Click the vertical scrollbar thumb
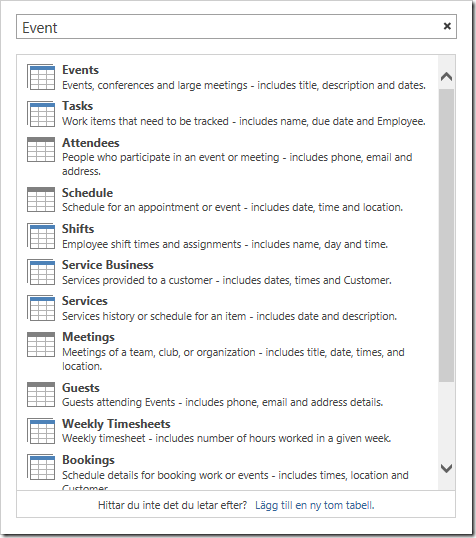This screenshot has height=538, width=476. pos(446,235)
